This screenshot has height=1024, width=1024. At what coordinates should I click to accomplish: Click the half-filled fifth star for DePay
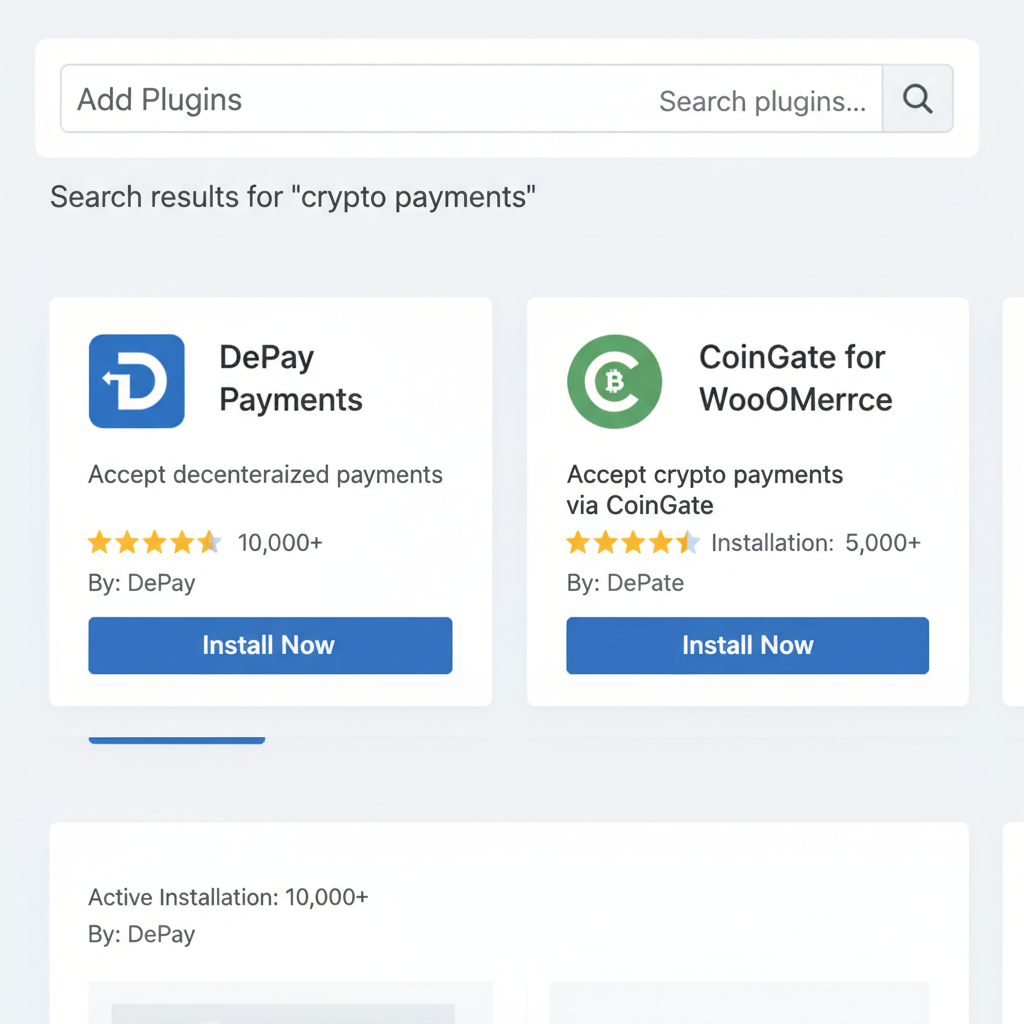click(x=210, y=542)
